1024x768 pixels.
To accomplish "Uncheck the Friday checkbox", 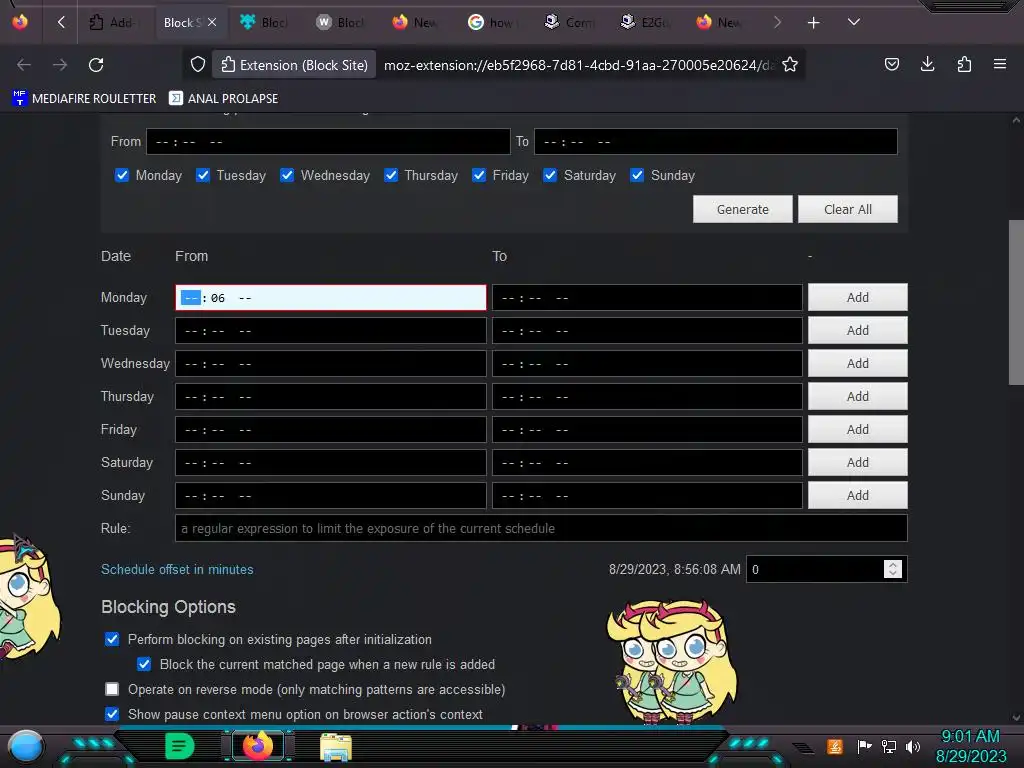I will coord(479,175).
